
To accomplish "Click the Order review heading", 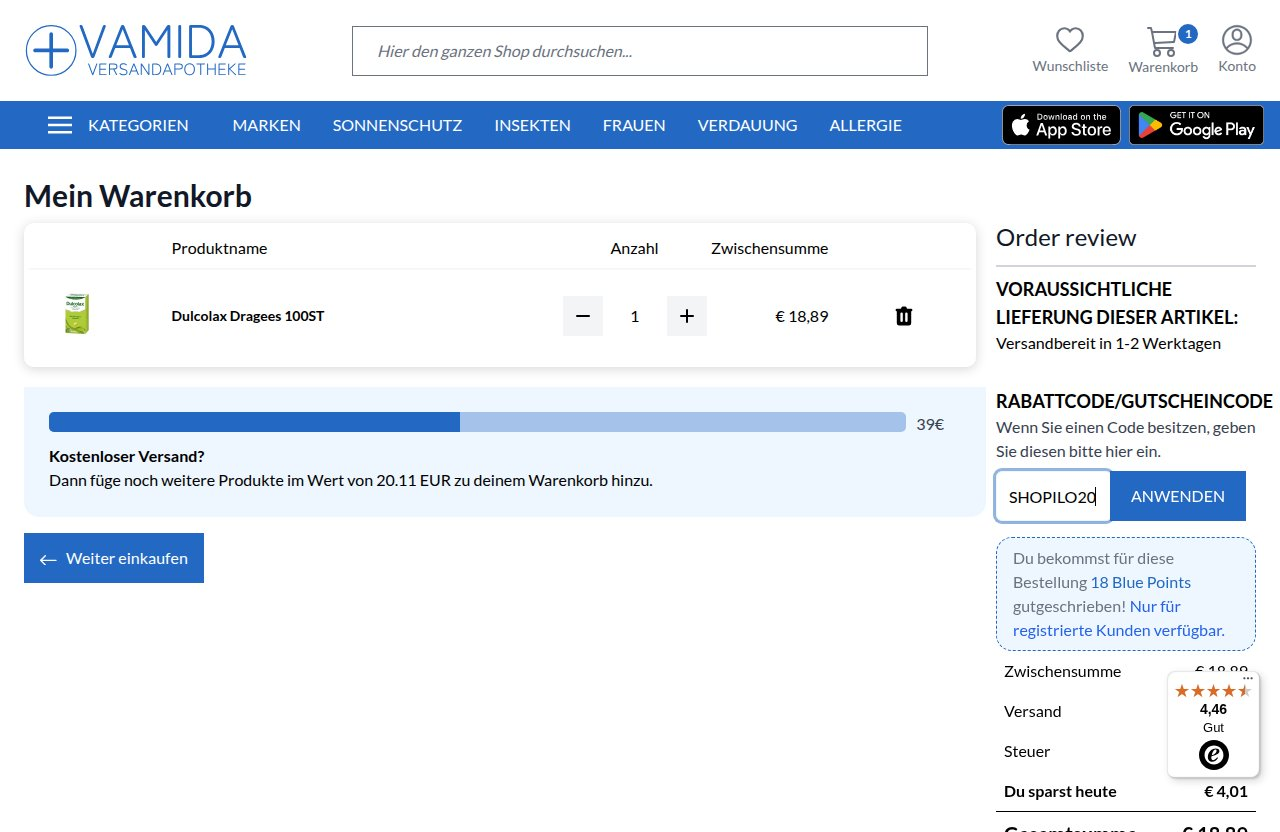I will [1066, 238].
